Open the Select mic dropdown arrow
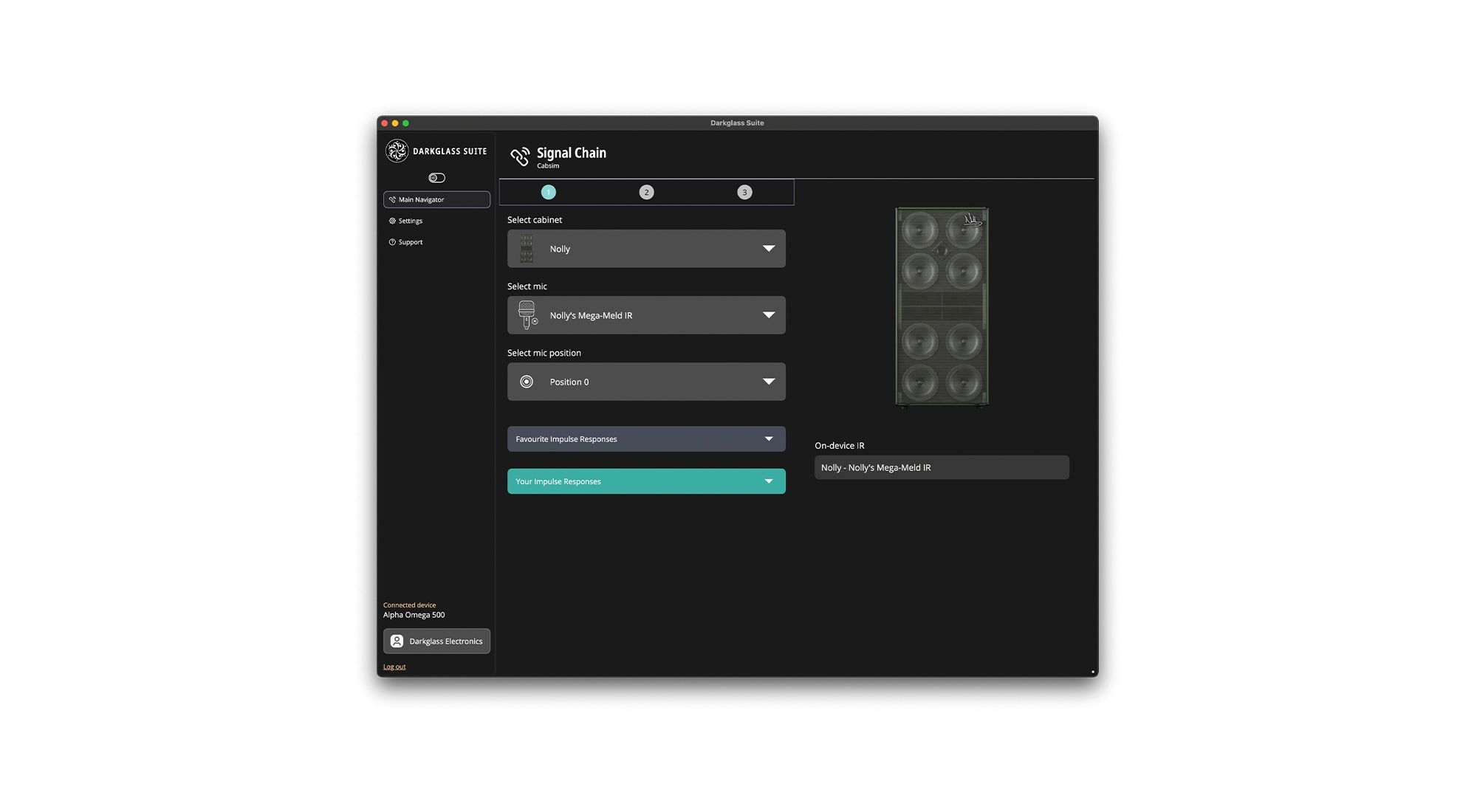This screenshot has height=812, width=1477. [x=769, y=315]
